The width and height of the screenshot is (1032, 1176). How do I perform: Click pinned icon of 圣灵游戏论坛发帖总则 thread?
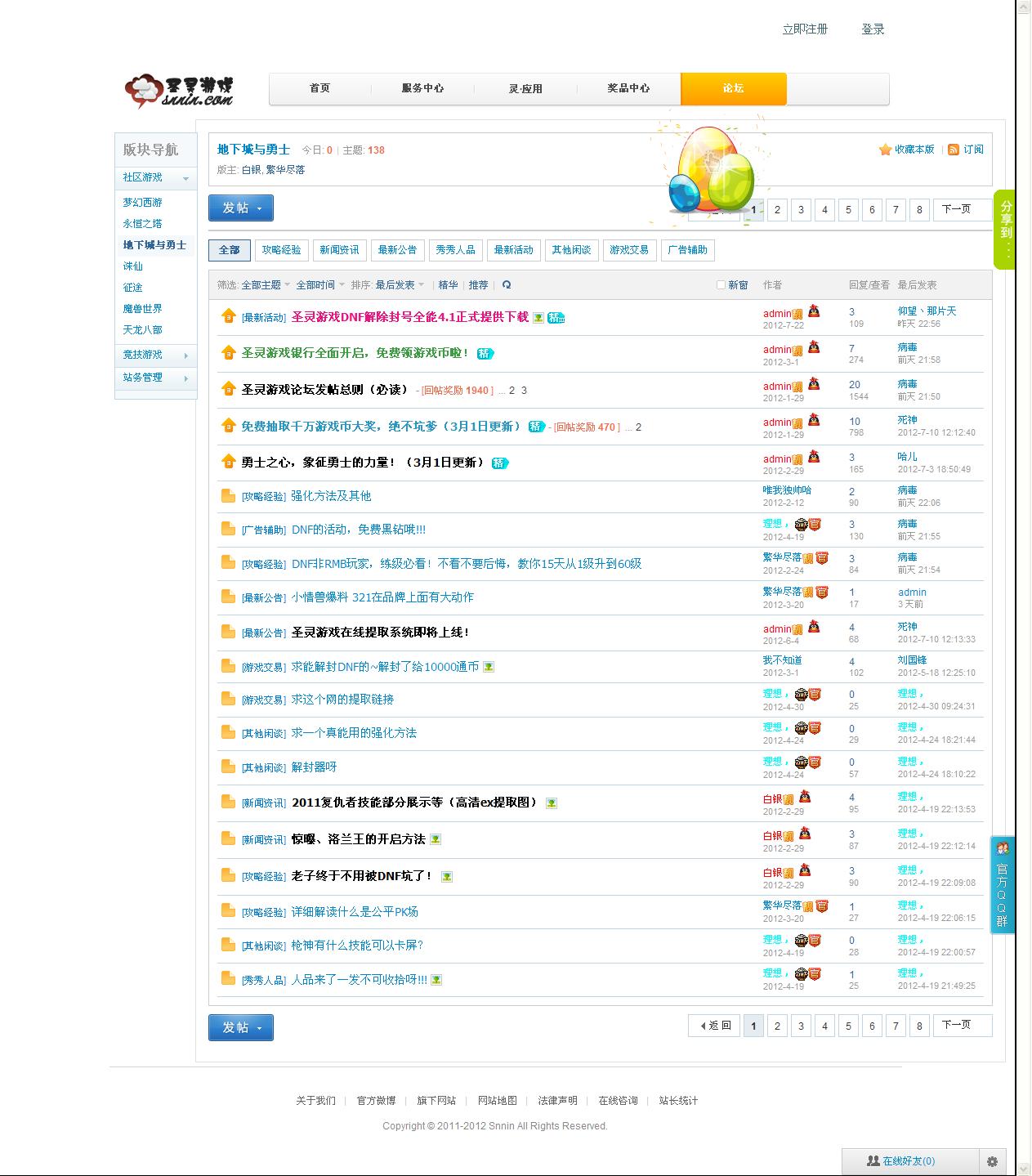[x=229, y=388]
